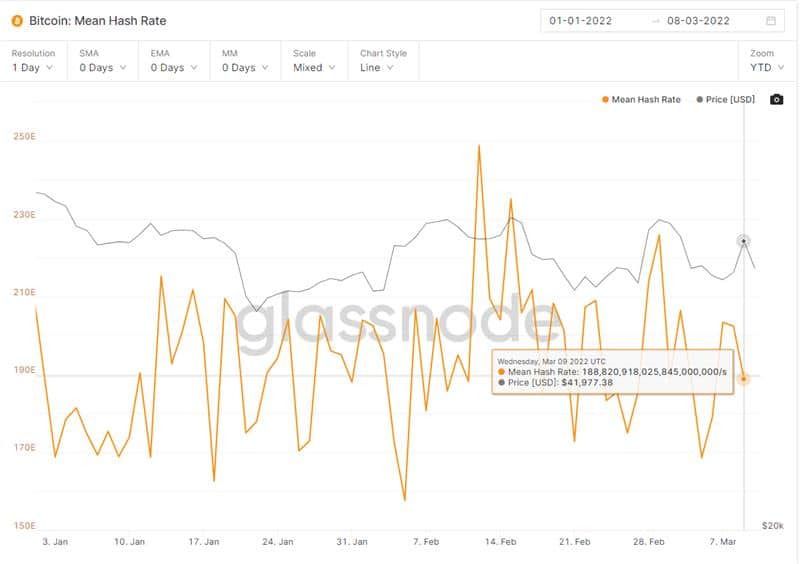Edit the end date 08-03-2022 field
The image size is (800, 564).
tap(698, 21)
